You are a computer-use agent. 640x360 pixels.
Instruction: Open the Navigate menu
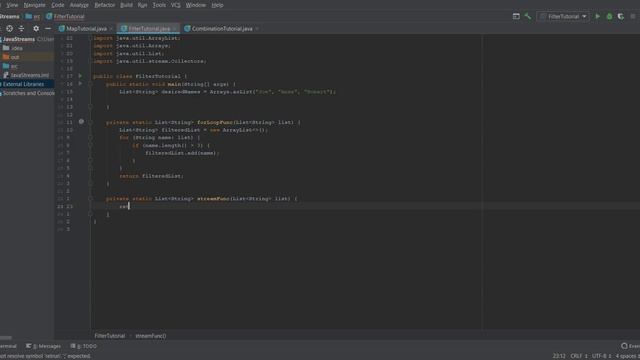(x=34, y=5)
